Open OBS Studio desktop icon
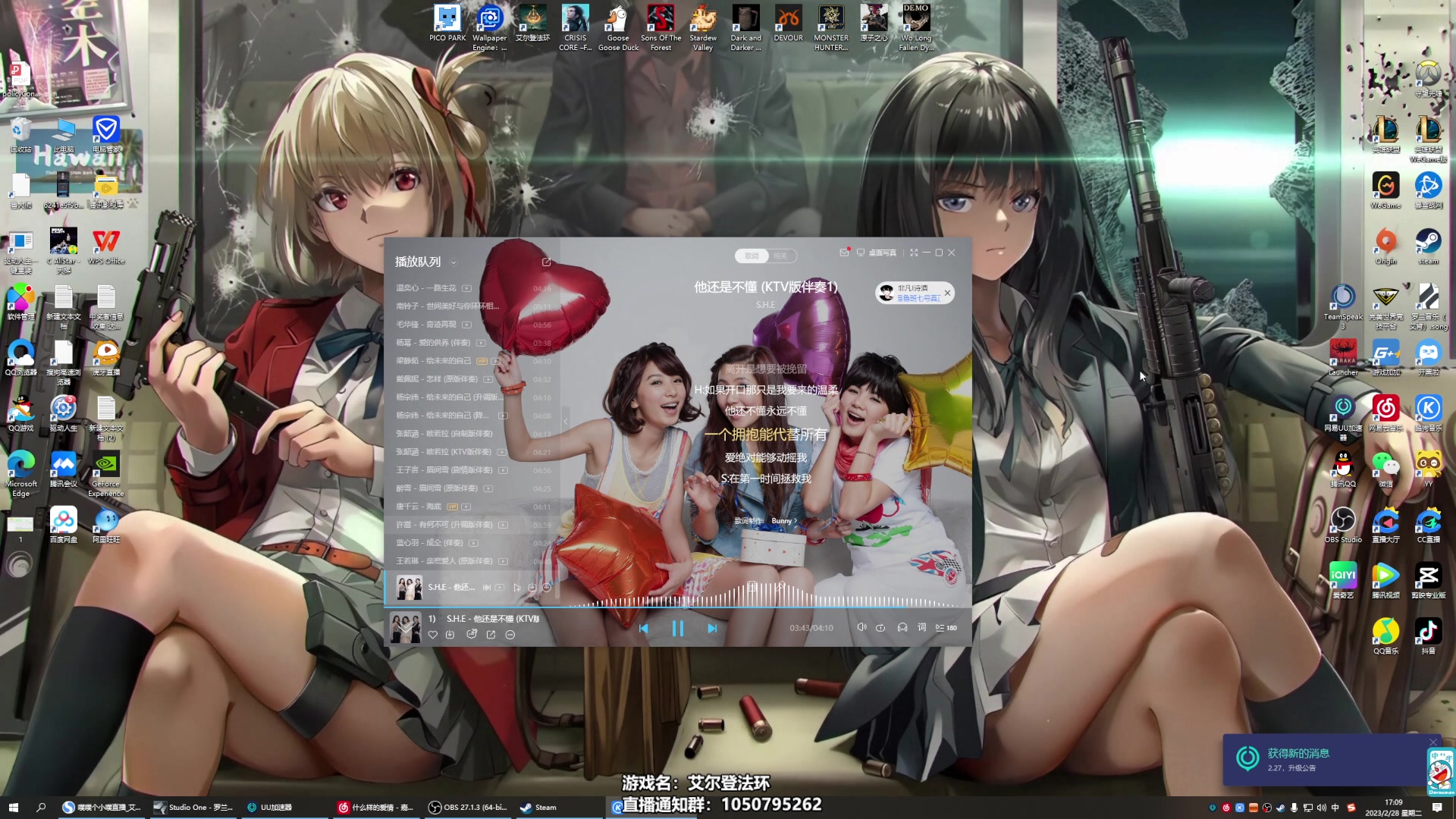This screenshot has width=1456, height=819. (x=1343, y=525)
